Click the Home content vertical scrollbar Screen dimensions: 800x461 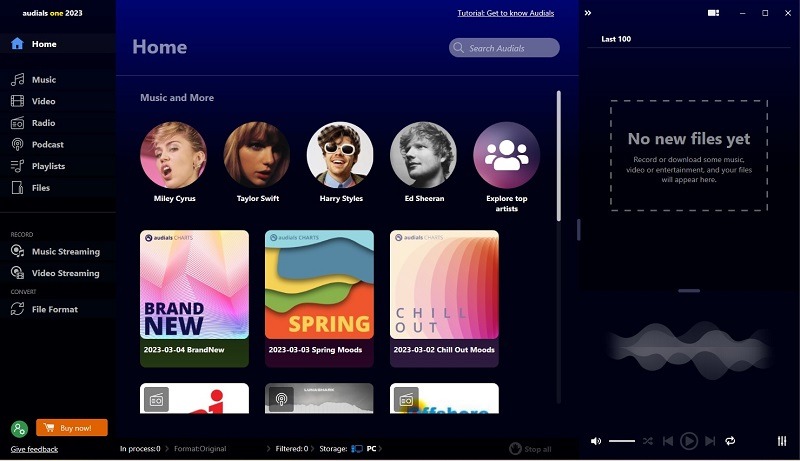559,156
